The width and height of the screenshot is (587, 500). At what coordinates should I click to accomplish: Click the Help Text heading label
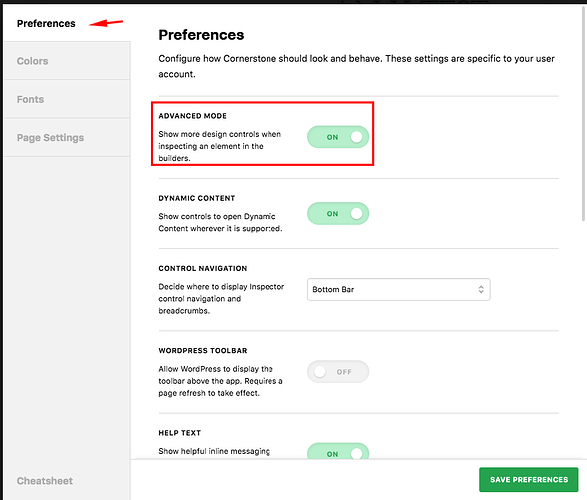180,433
